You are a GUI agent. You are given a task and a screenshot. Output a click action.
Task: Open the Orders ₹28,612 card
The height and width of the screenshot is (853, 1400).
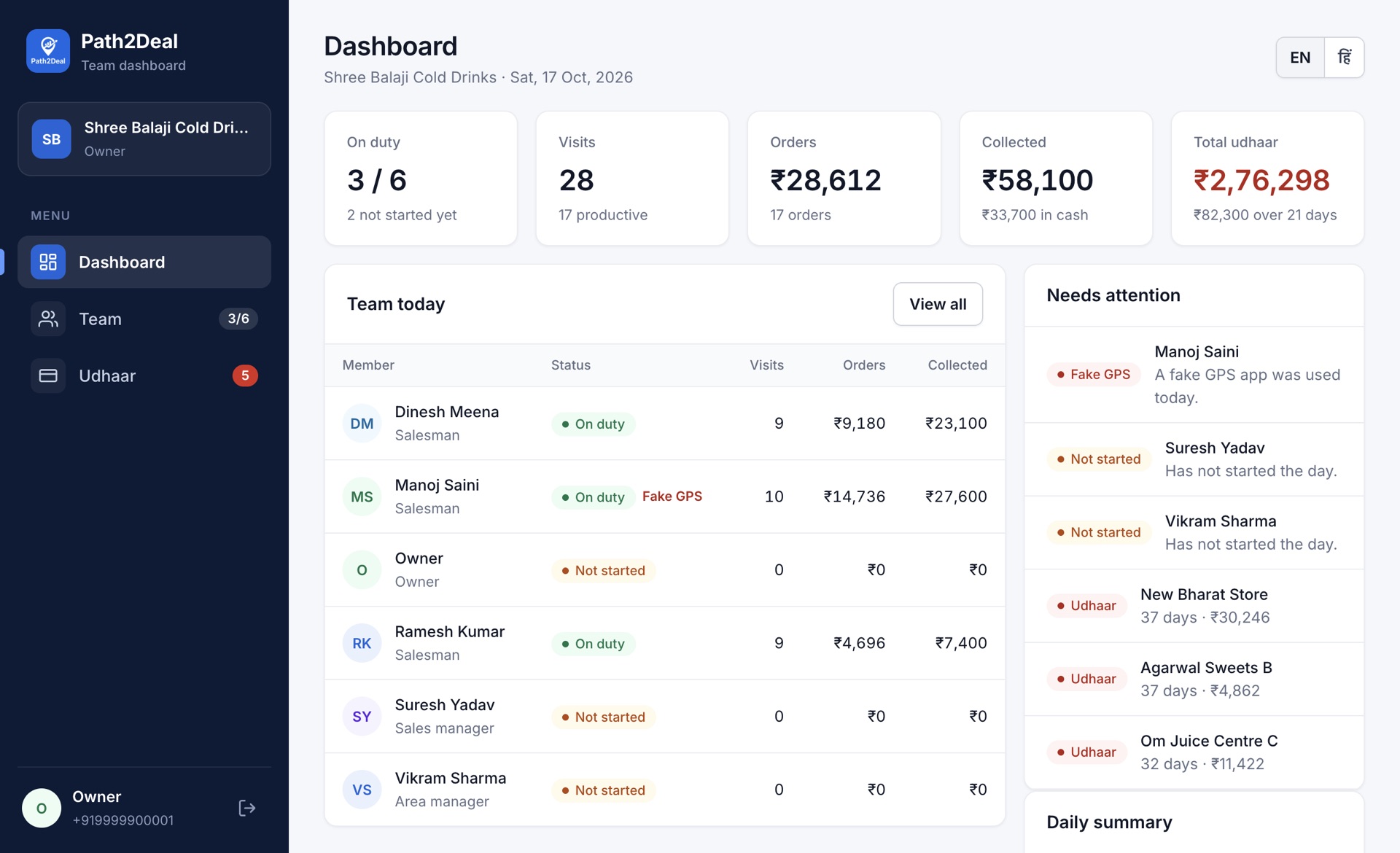click(844, 178)
